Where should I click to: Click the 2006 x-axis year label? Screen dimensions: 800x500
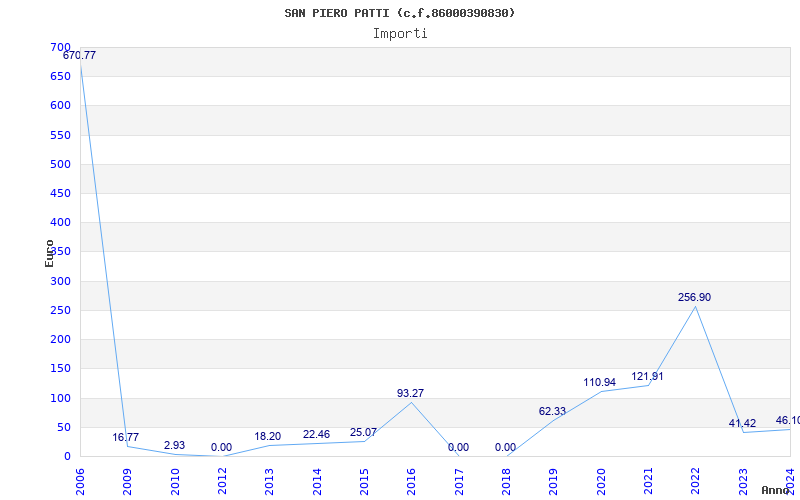point(80,481)
